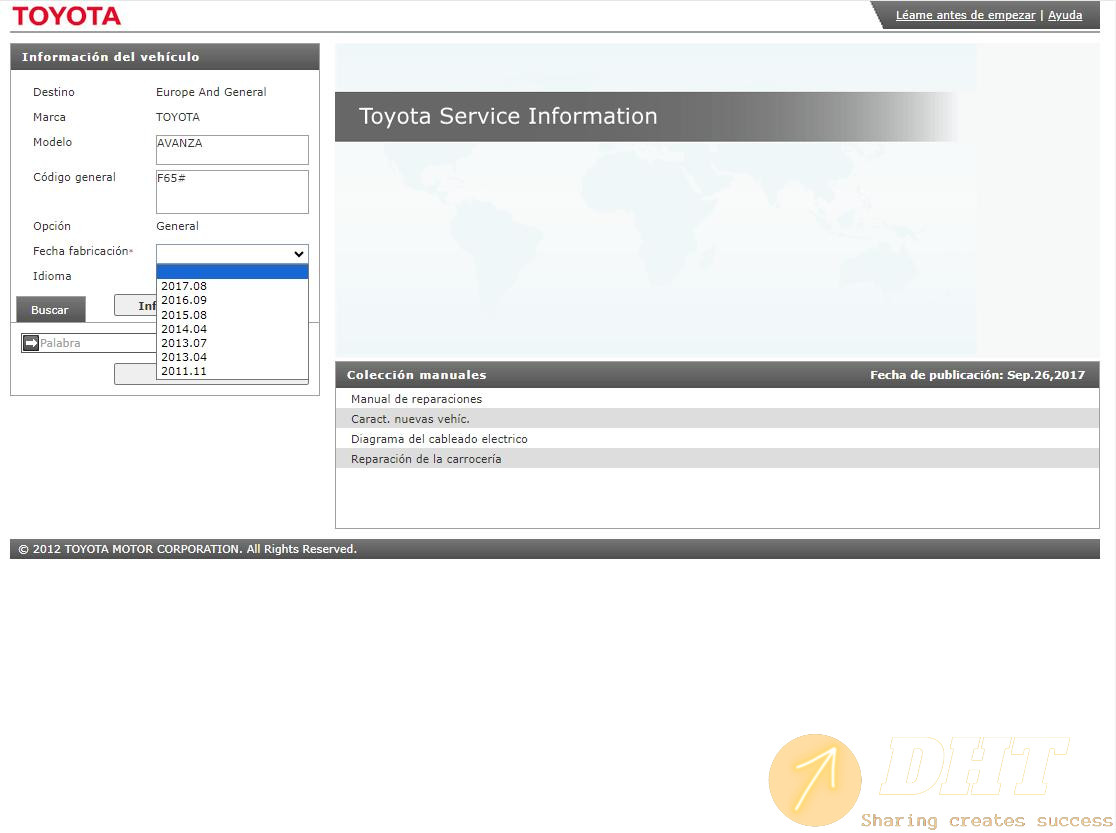Select 2011.11 manufacturing date
Image resolution: width=1116 pixels, height=833 pixels.
232,371
